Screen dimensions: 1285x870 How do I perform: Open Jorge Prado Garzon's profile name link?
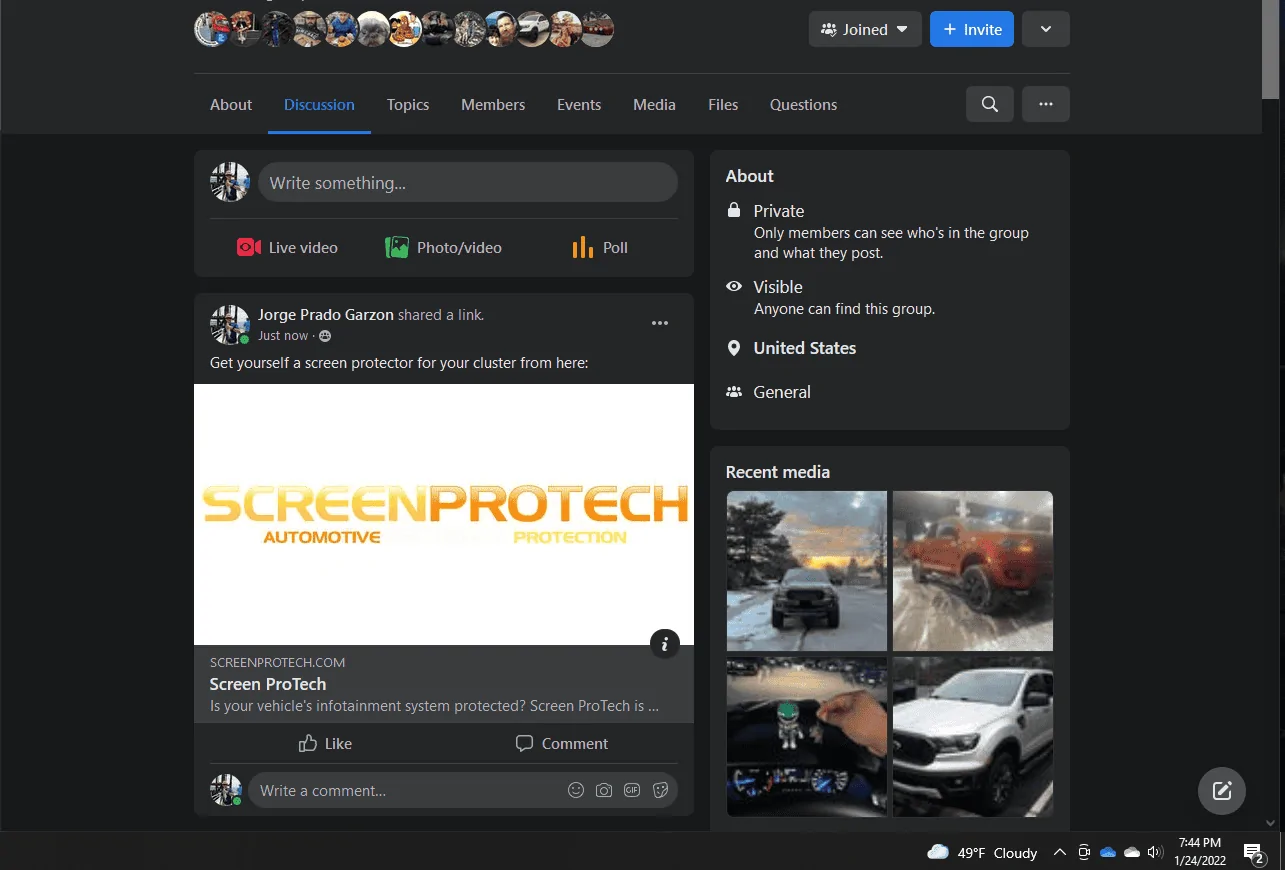pos(326,314)
